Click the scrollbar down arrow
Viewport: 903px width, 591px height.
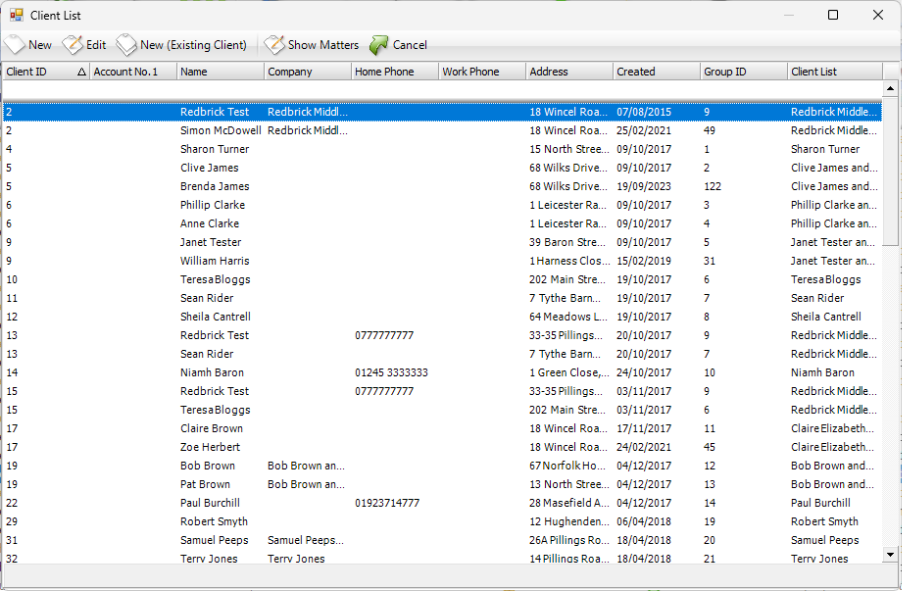pos(888,556)
